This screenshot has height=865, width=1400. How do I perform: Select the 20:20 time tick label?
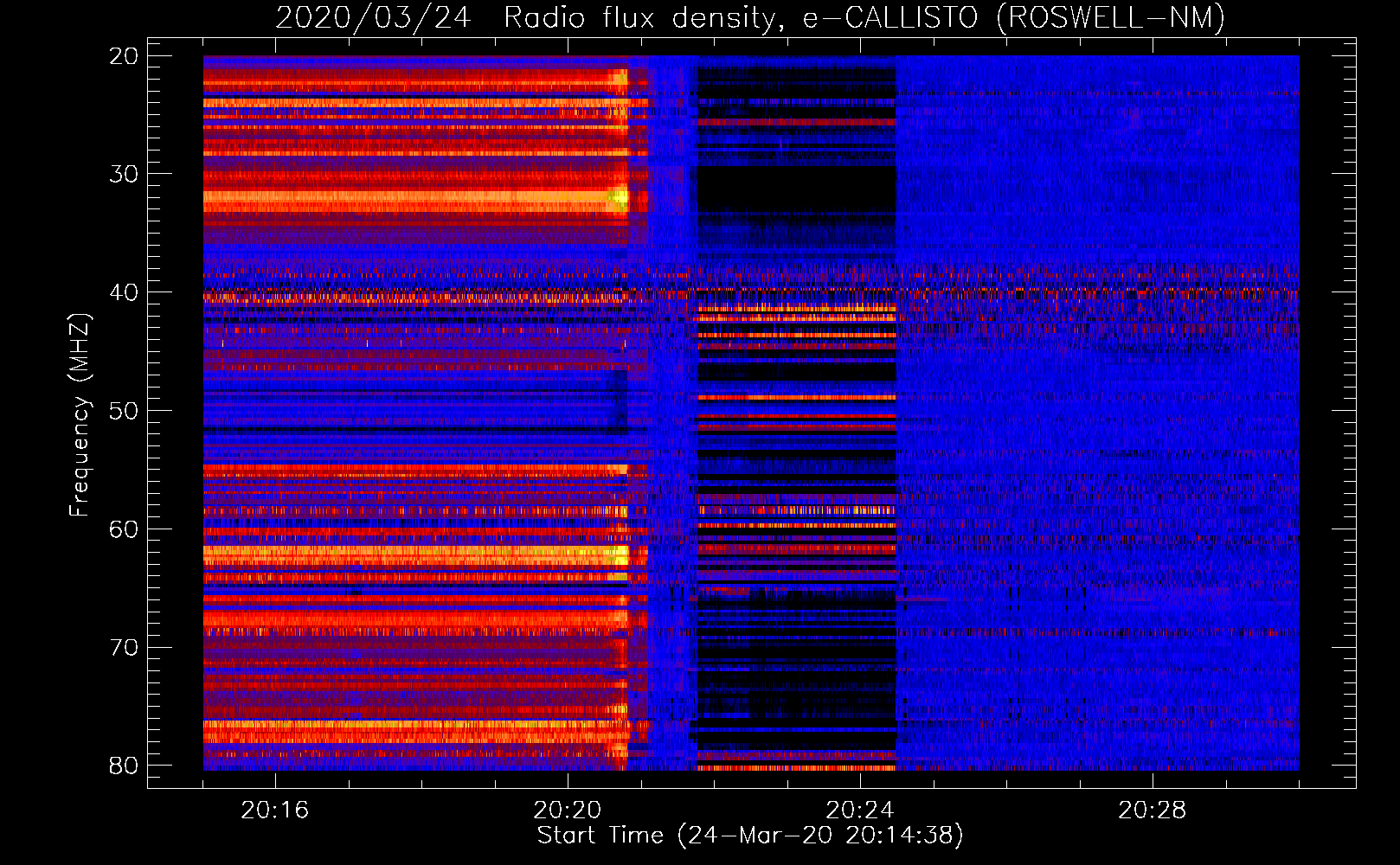567,811
